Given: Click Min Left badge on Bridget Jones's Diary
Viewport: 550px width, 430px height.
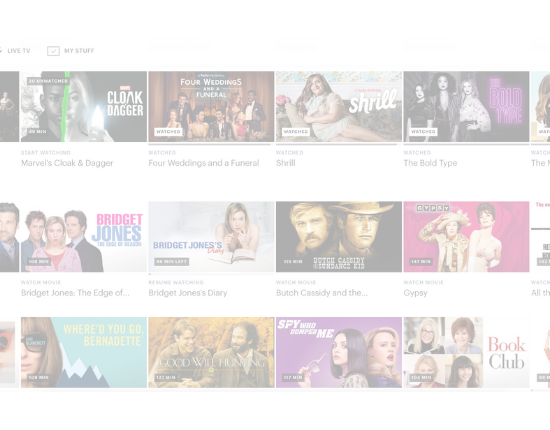Looking at the screenshot, I should 172,262.
